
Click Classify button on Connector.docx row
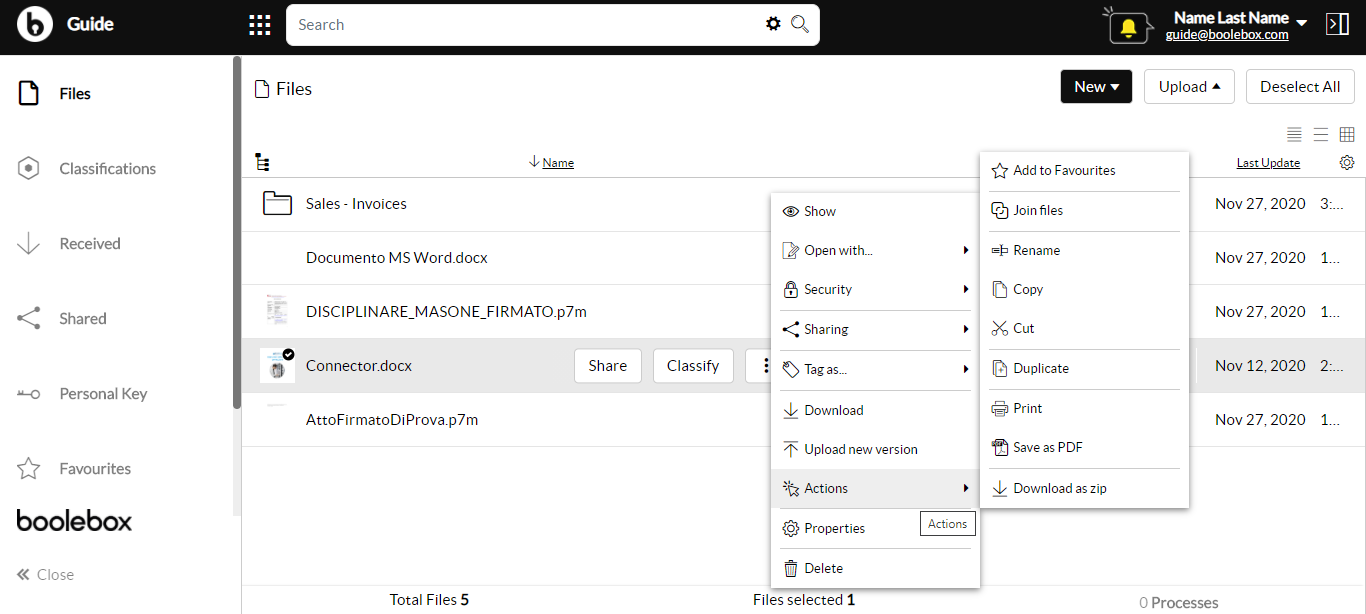[x=693, y=365]
